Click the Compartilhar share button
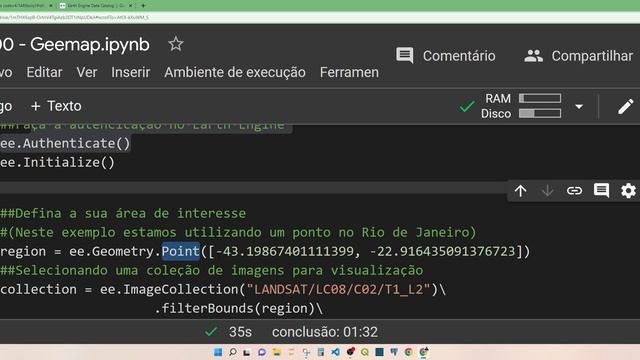 point(578,56)
